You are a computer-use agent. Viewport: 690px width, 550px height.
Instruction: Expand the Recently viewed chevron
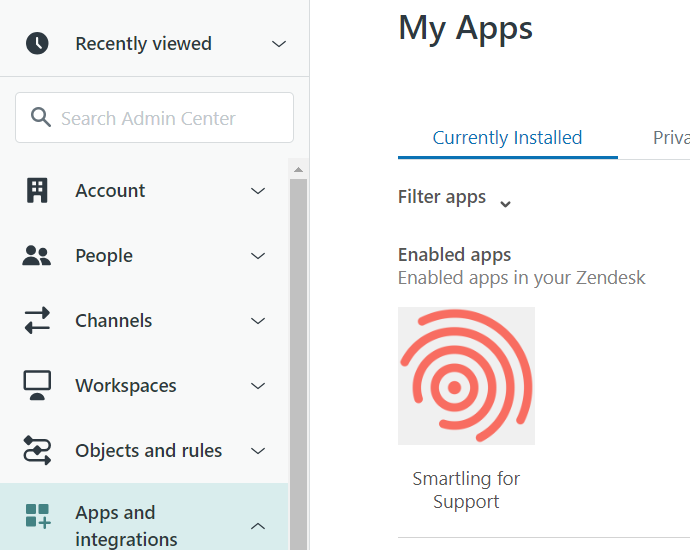coord(279,44)
